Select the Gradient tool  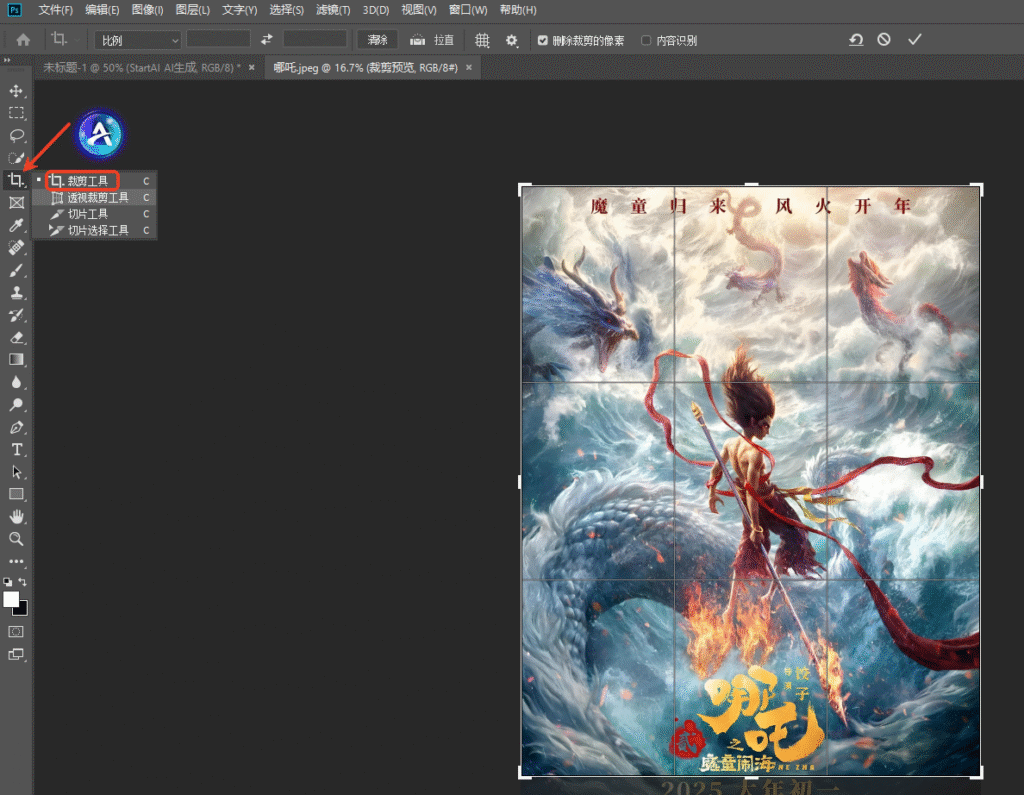pyautogui.click(x=16, y=359)
